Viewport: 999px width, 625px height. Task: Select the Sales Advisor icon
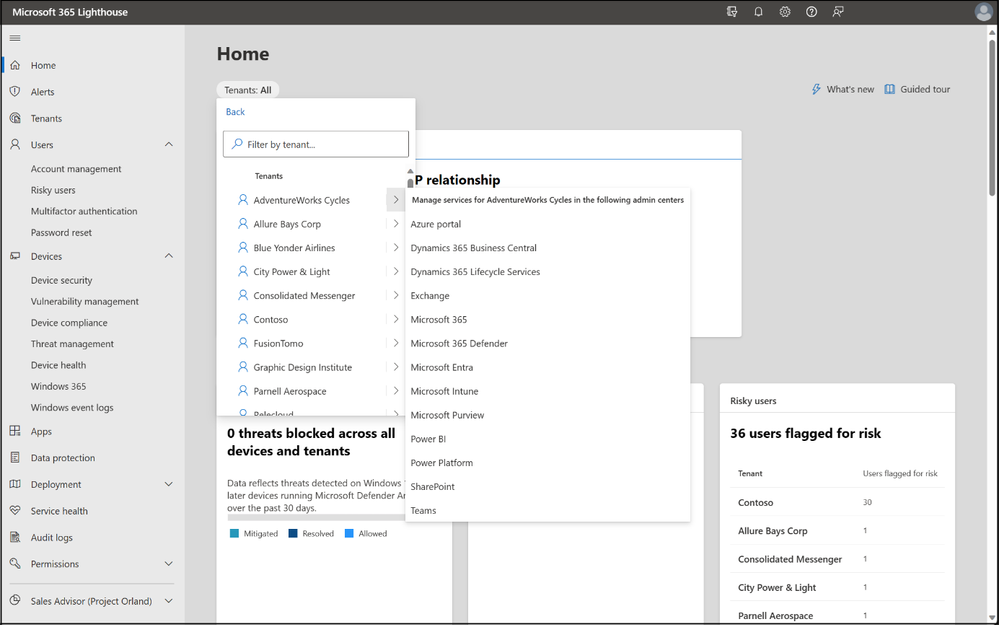pyautogui.click(x=15, y=601)
